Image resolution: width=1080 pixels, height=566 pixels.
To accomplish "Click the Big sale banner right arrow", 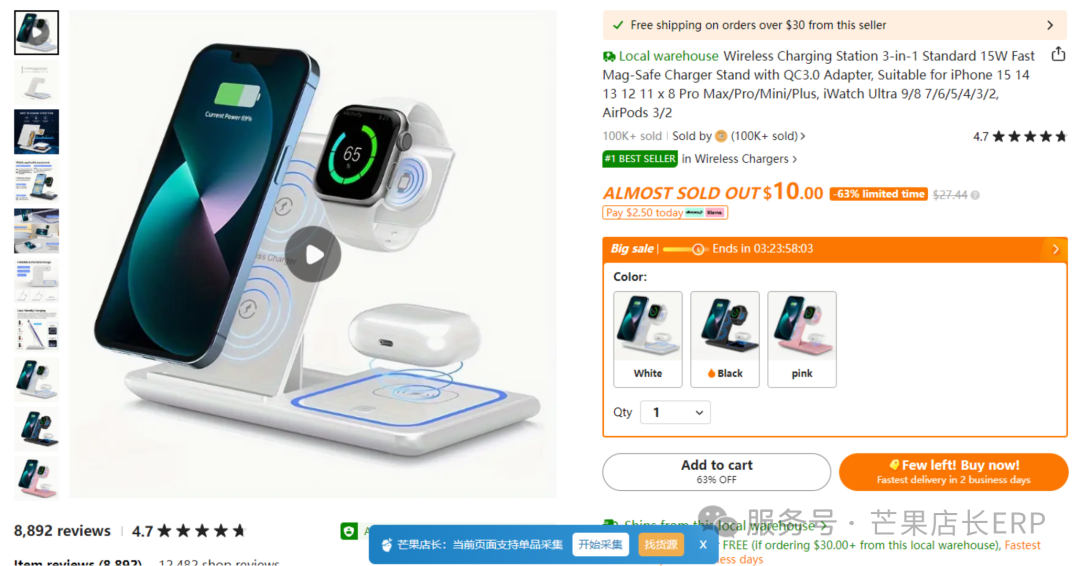I will point(1055,249).
